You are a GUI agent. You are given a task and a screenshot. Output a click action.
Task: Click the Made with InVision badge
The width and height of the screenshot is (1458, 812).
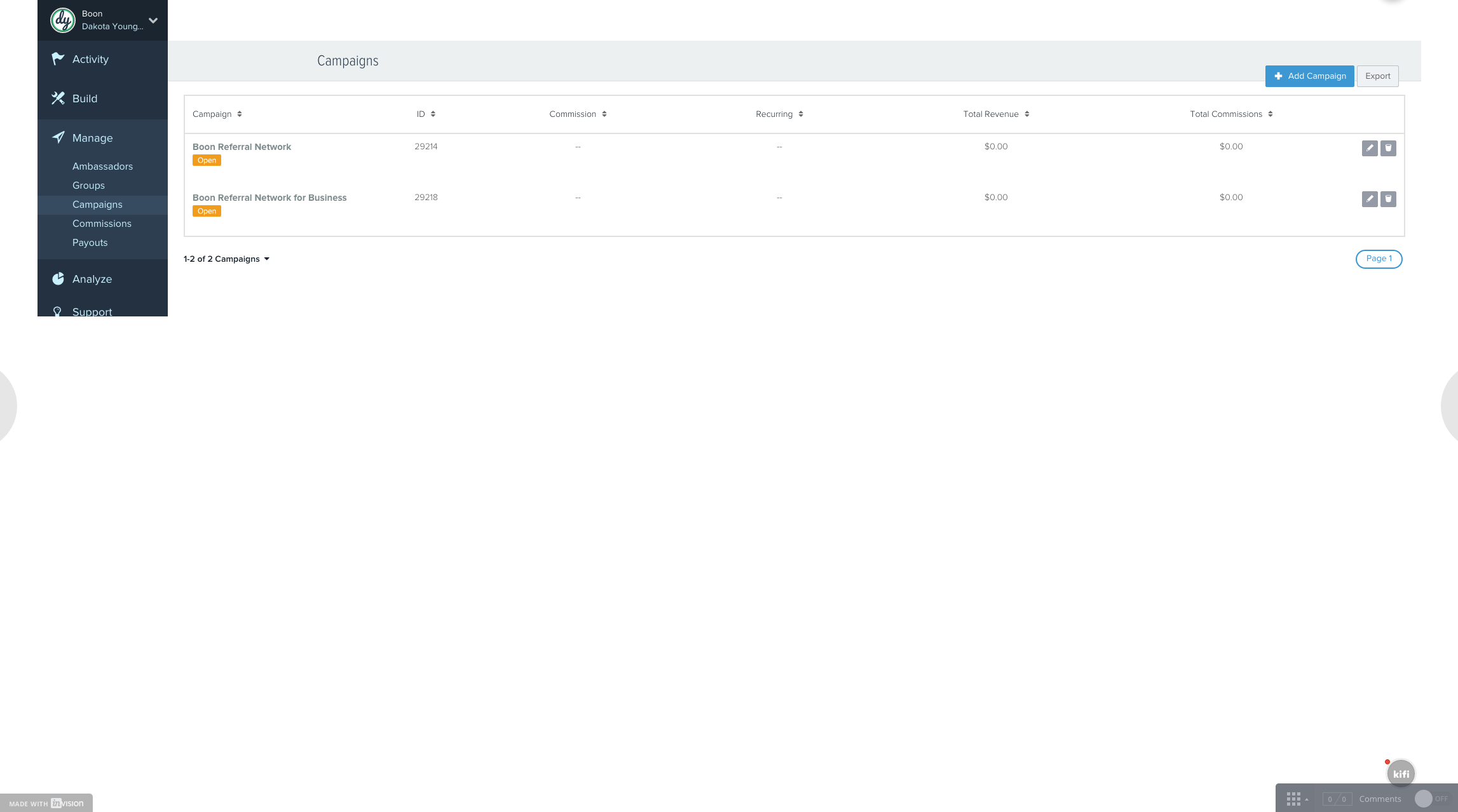click(x=46, y=803)
